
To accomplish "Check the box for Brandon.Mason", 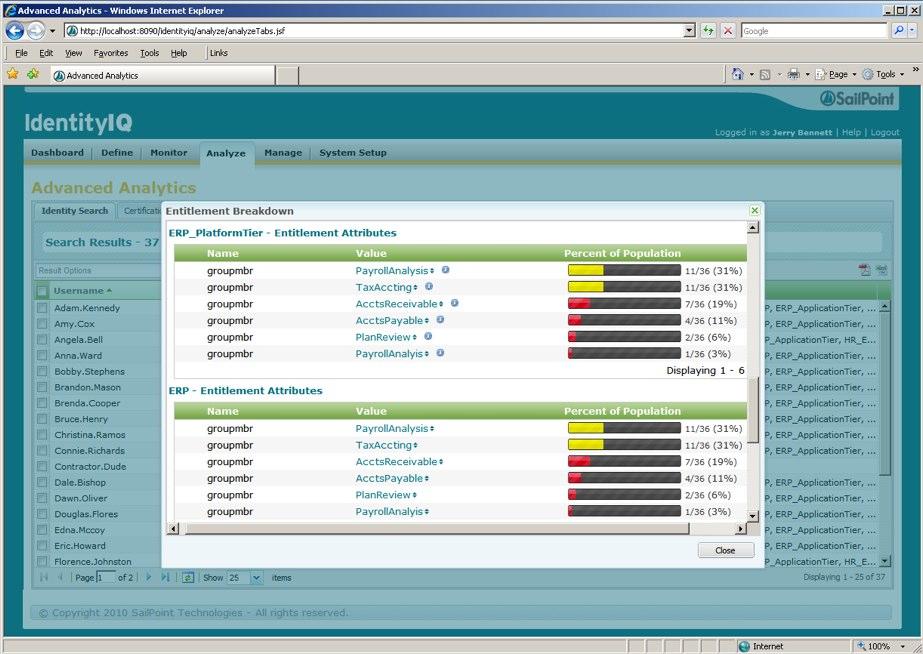I will point(42,387).
